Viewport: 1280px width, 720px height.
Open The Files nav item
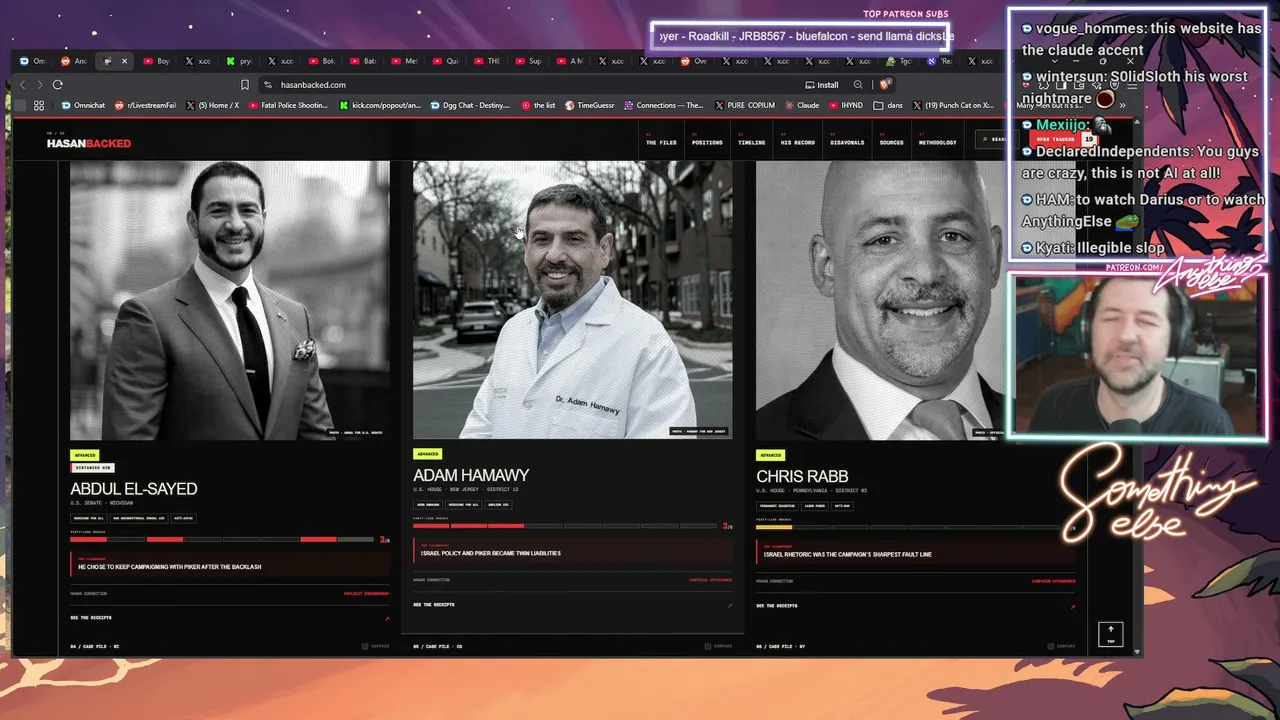[661, 142]
